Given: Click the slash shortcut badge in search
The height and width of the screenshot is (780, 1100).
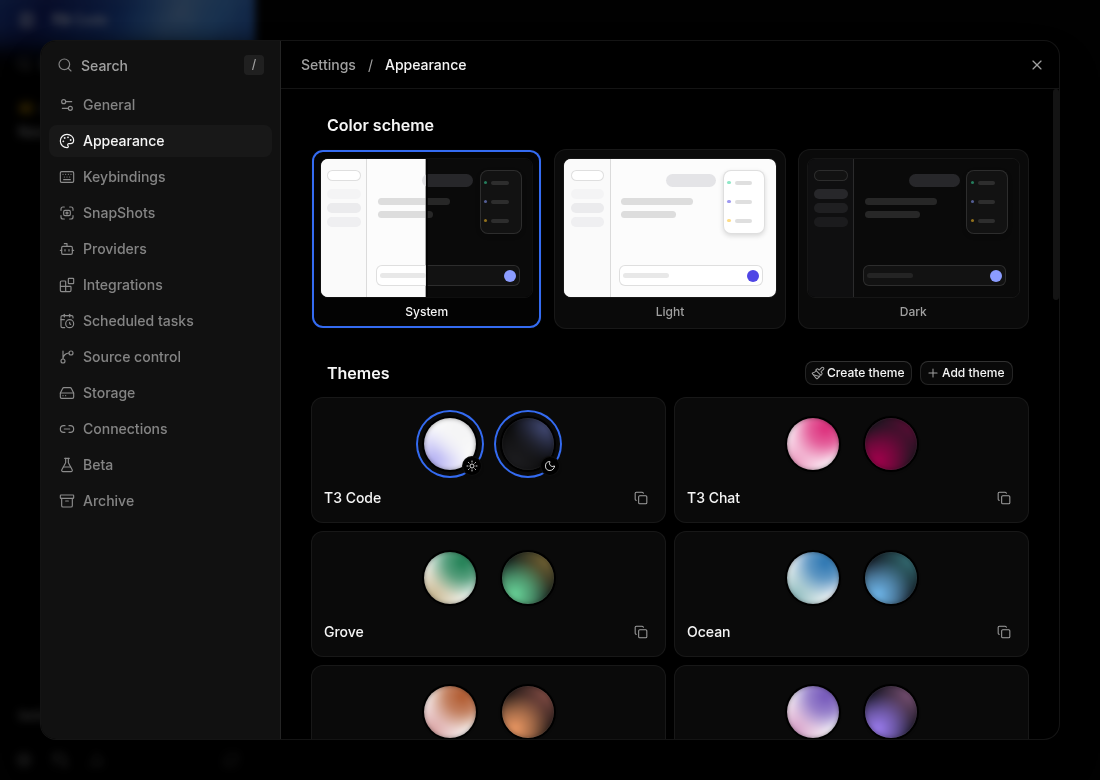Looking at the screenshot, I should pyautogui.click(x=254, y=65).
